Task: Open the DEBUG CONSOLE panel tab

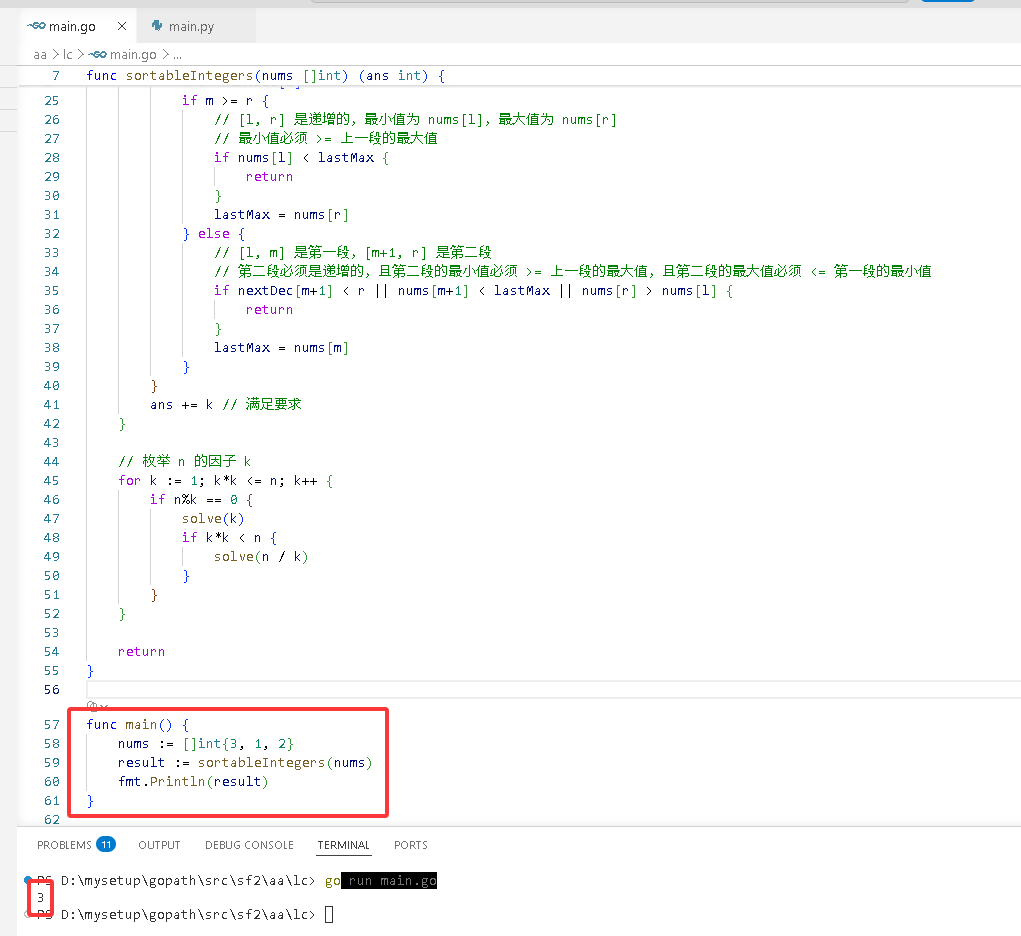Action: 249,845
